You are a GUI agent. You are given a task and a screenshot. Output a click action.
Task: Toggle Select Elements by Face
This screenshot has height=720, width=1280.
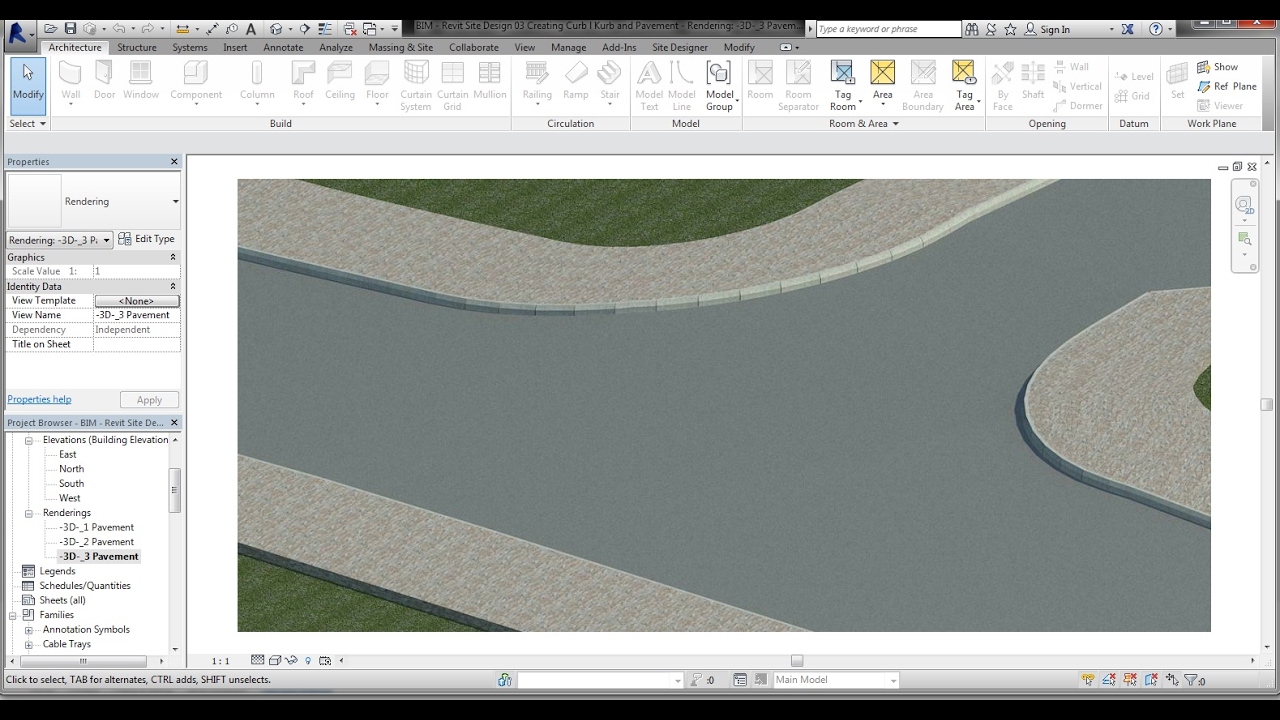(1151, 680)
